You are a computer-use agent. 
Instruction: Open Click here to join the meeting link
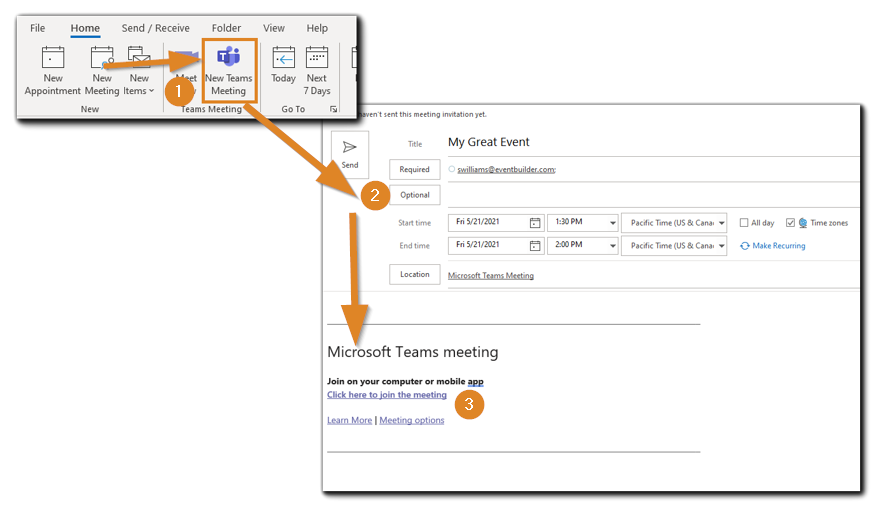pyautogui.click(x=387, y=395)
